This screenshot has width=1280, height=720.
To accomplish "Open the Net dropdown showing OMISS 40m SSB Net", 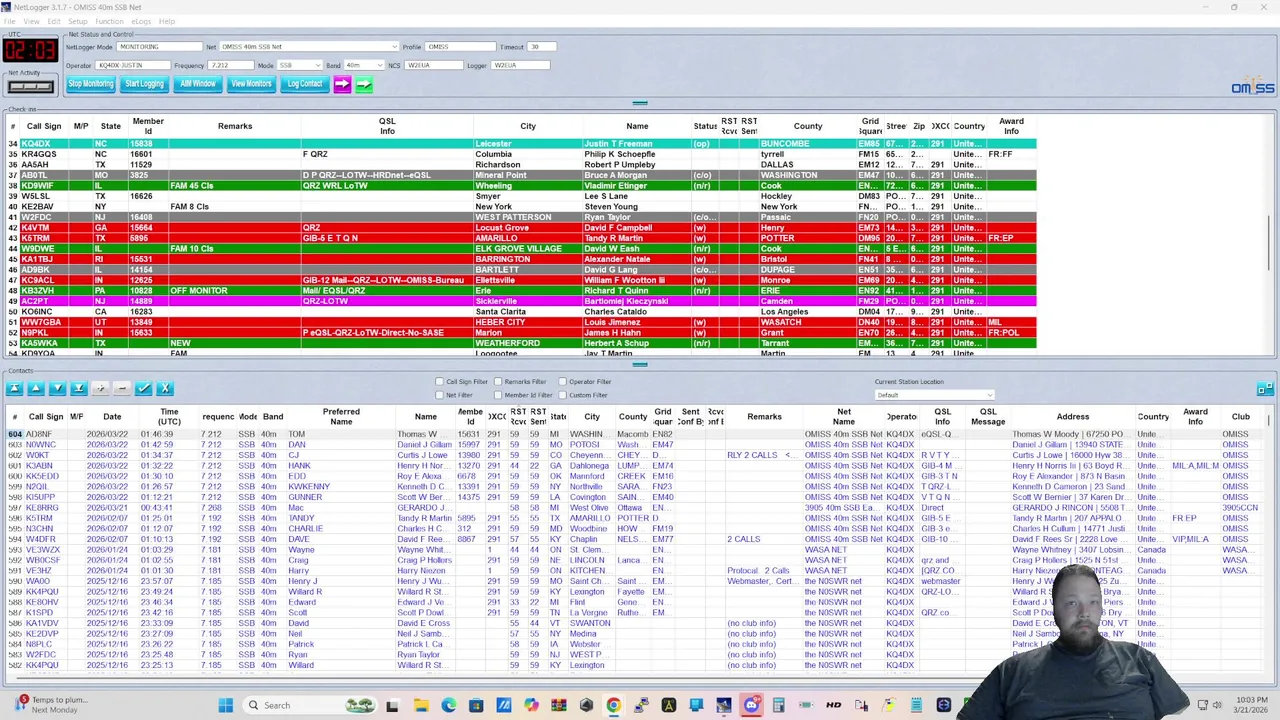I will point(308,47).
